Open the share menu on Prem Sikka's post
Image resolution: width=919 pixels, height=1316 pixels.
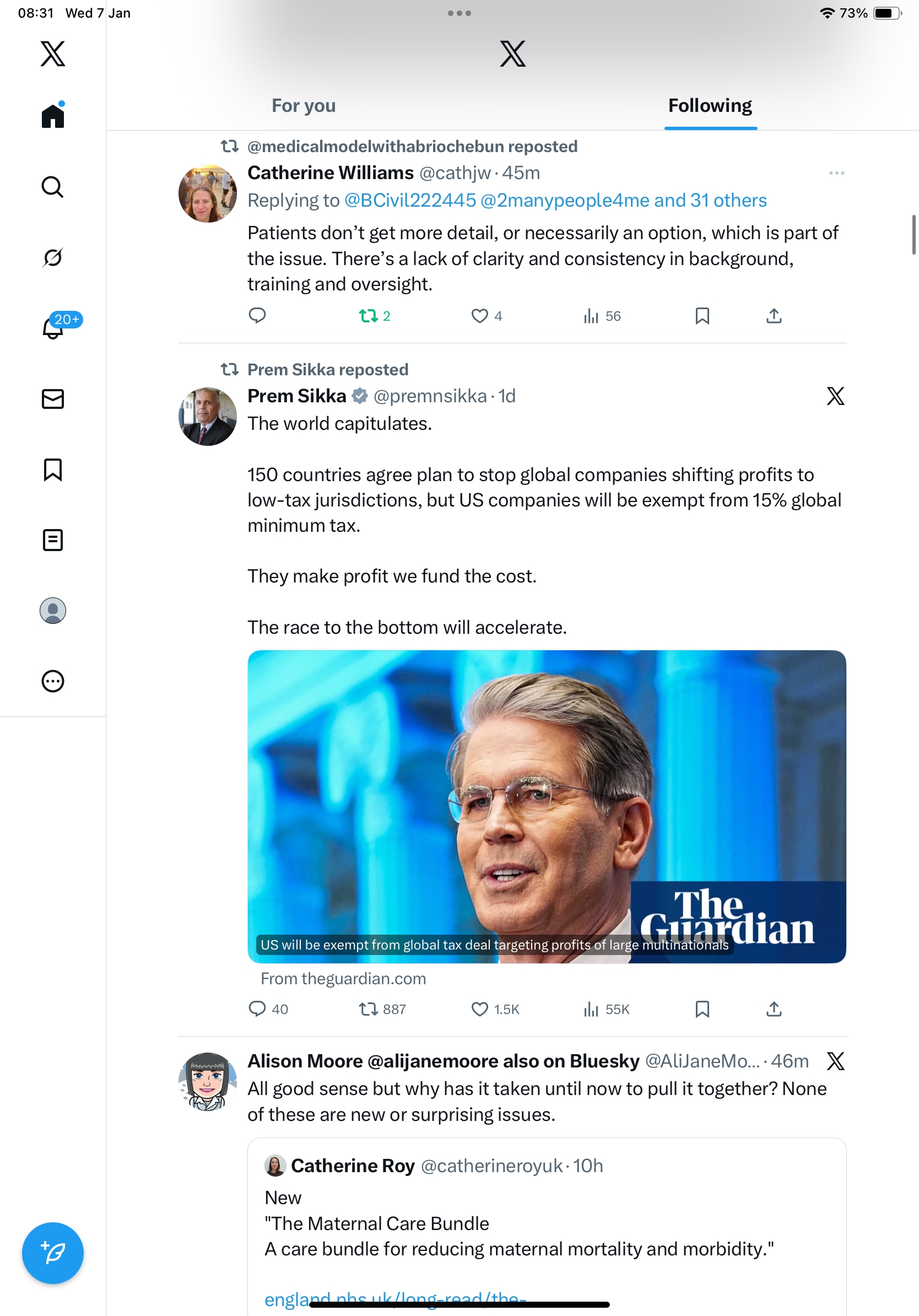774,1009
